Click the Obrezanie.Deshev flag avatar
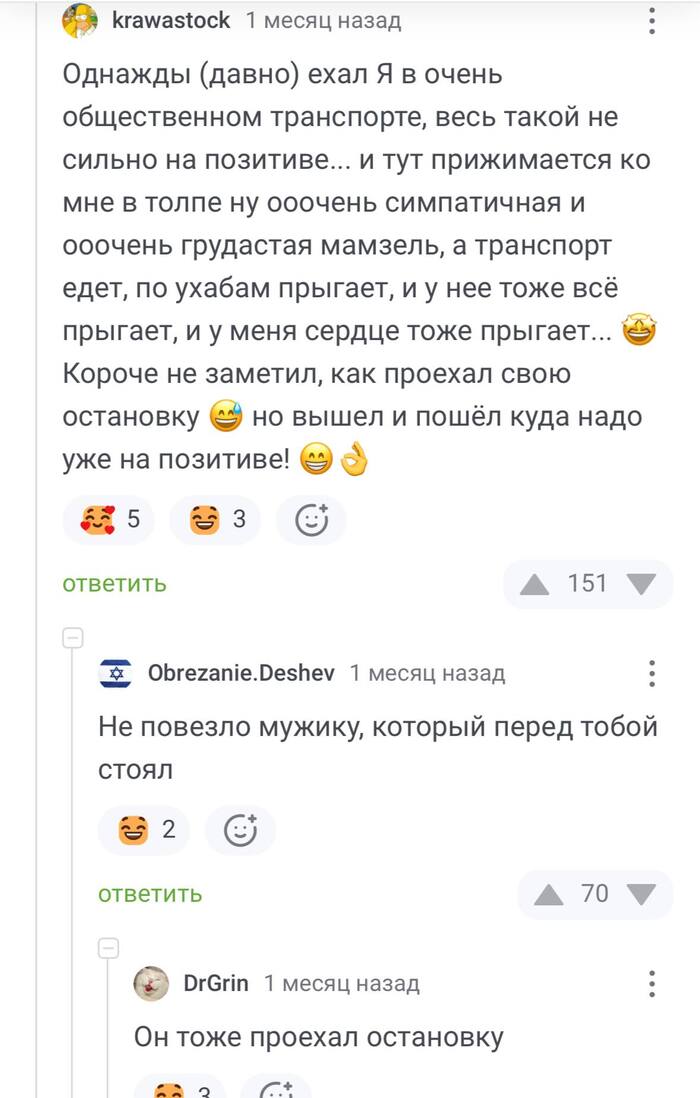Screen dimensions: 700x1098 (117, 674)
